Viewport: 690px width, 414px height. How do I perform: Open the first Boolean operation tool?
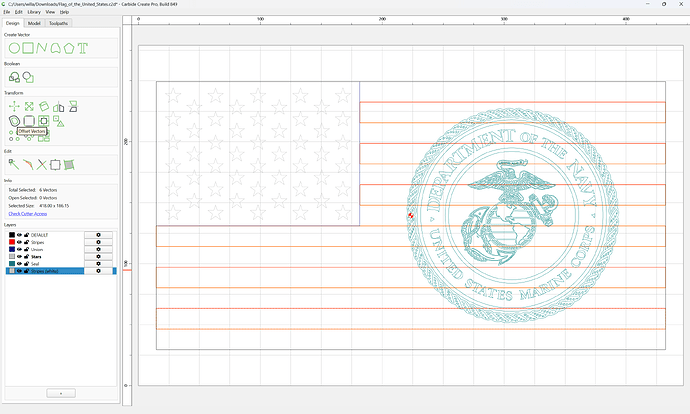click(x=14, y=77)
